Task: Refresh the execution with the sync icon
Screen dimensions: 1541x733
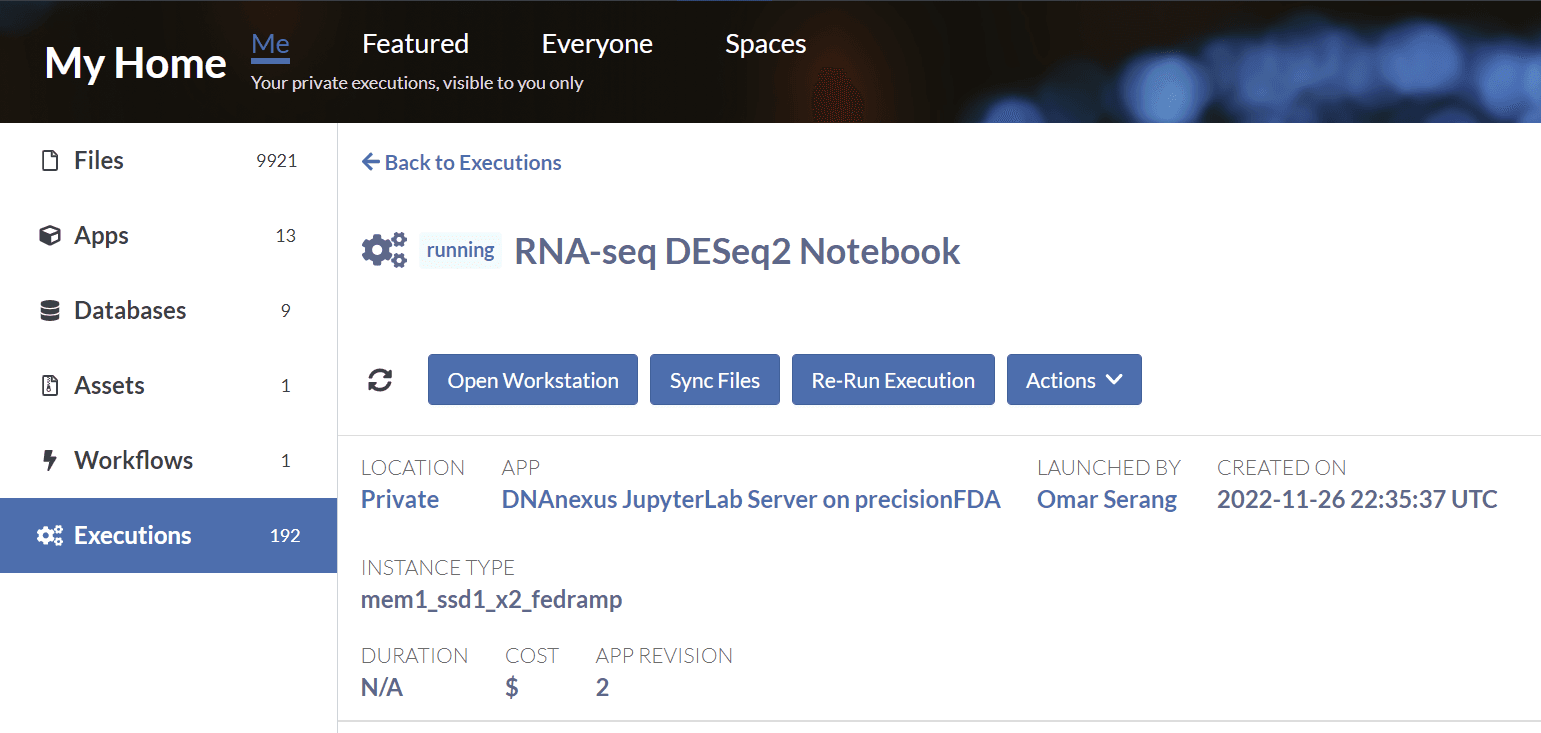Action: click(380, 380)
